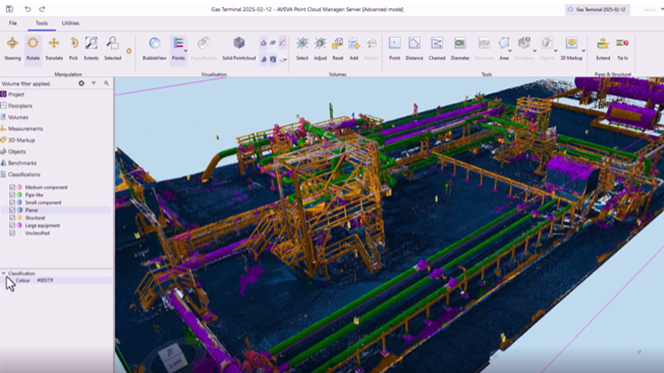Viewport: 664px width, 373px height.
Task: Click the Gas Terminal 2025-02-12 project button
Action: point(597,9)
